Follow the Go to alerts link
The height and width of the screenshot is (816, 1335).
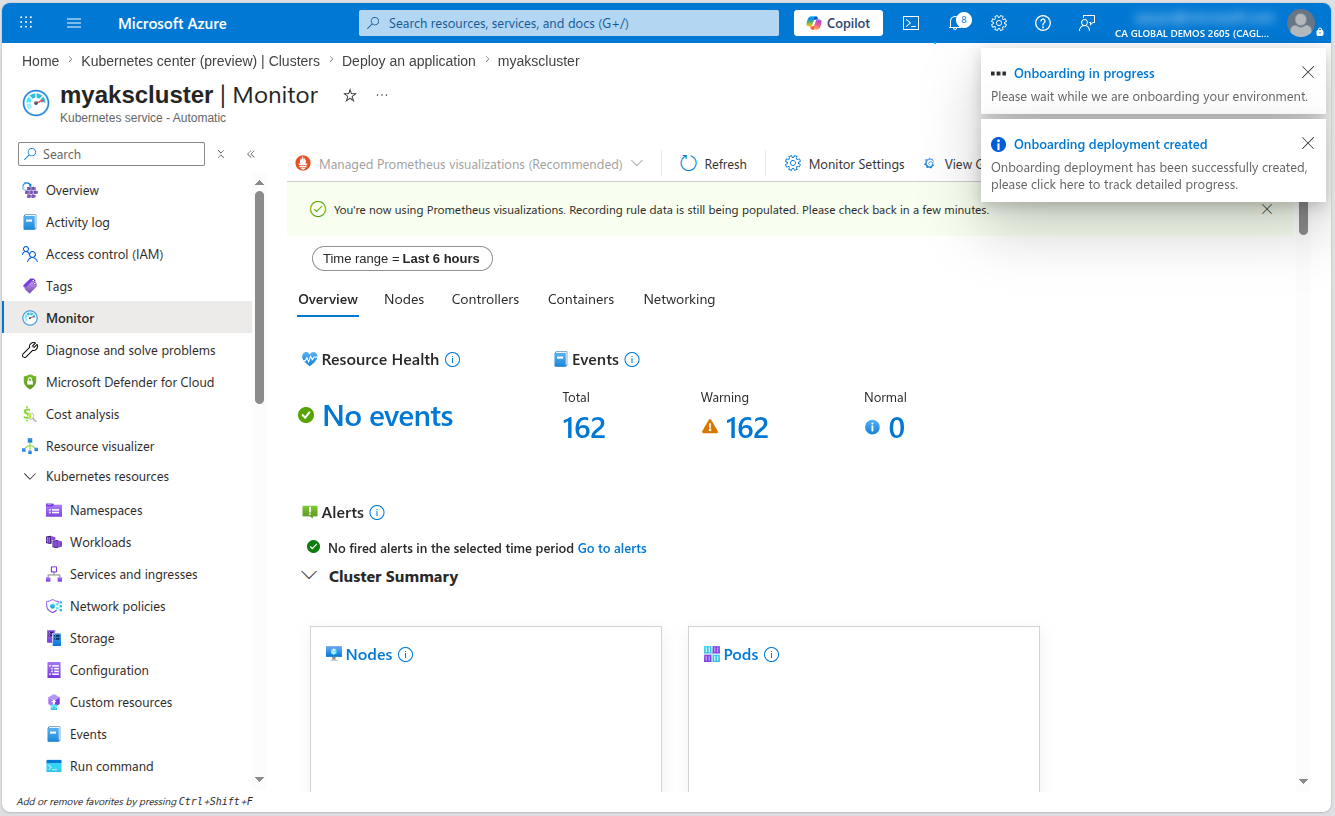612,548
